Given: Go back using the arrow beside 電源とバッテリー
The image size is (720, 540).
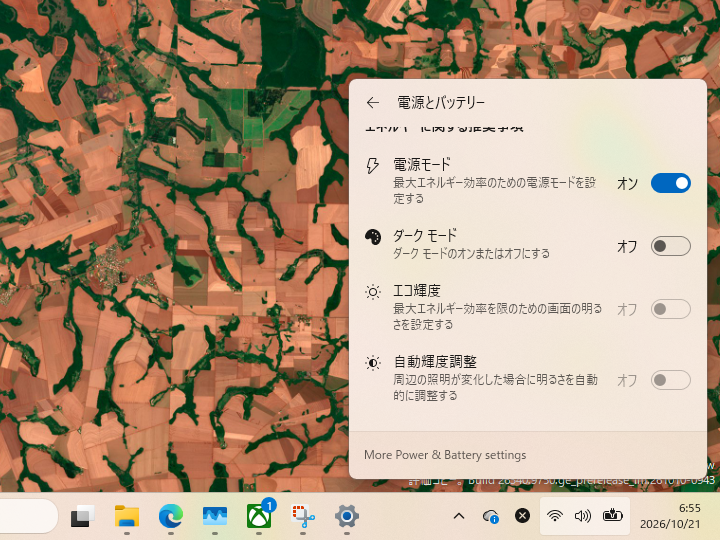Looking at the screenshot, I should click(372, 102).
